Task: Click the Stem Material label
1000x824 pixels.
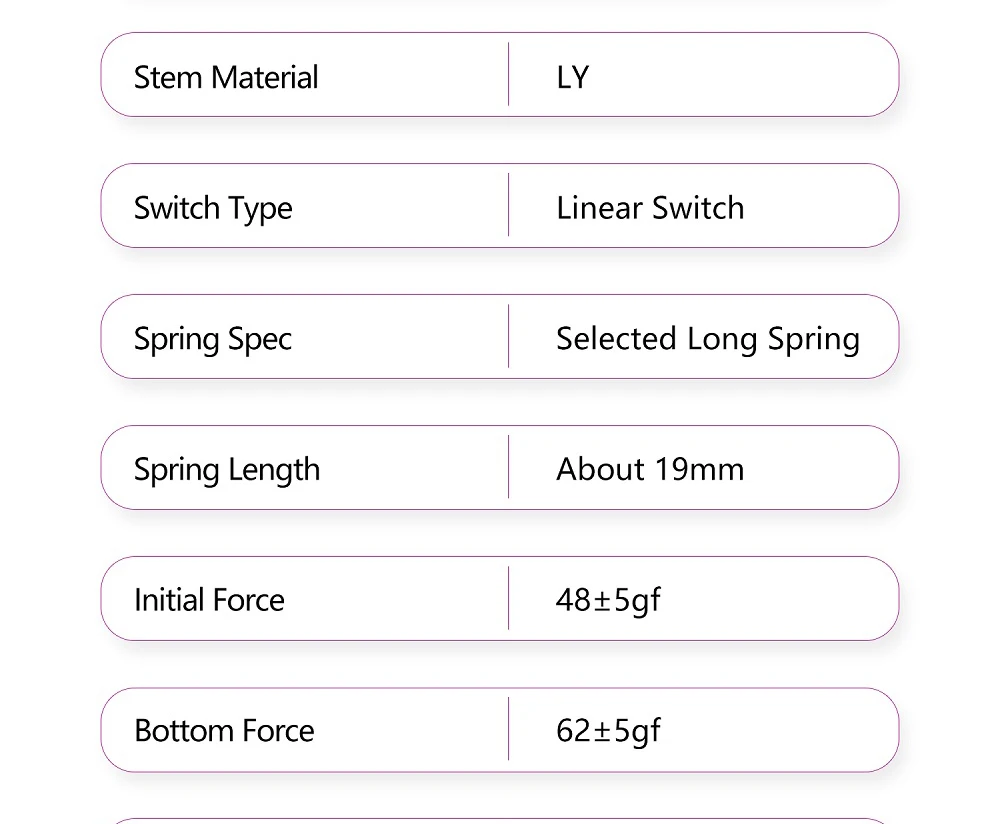Action: (226, 77)
